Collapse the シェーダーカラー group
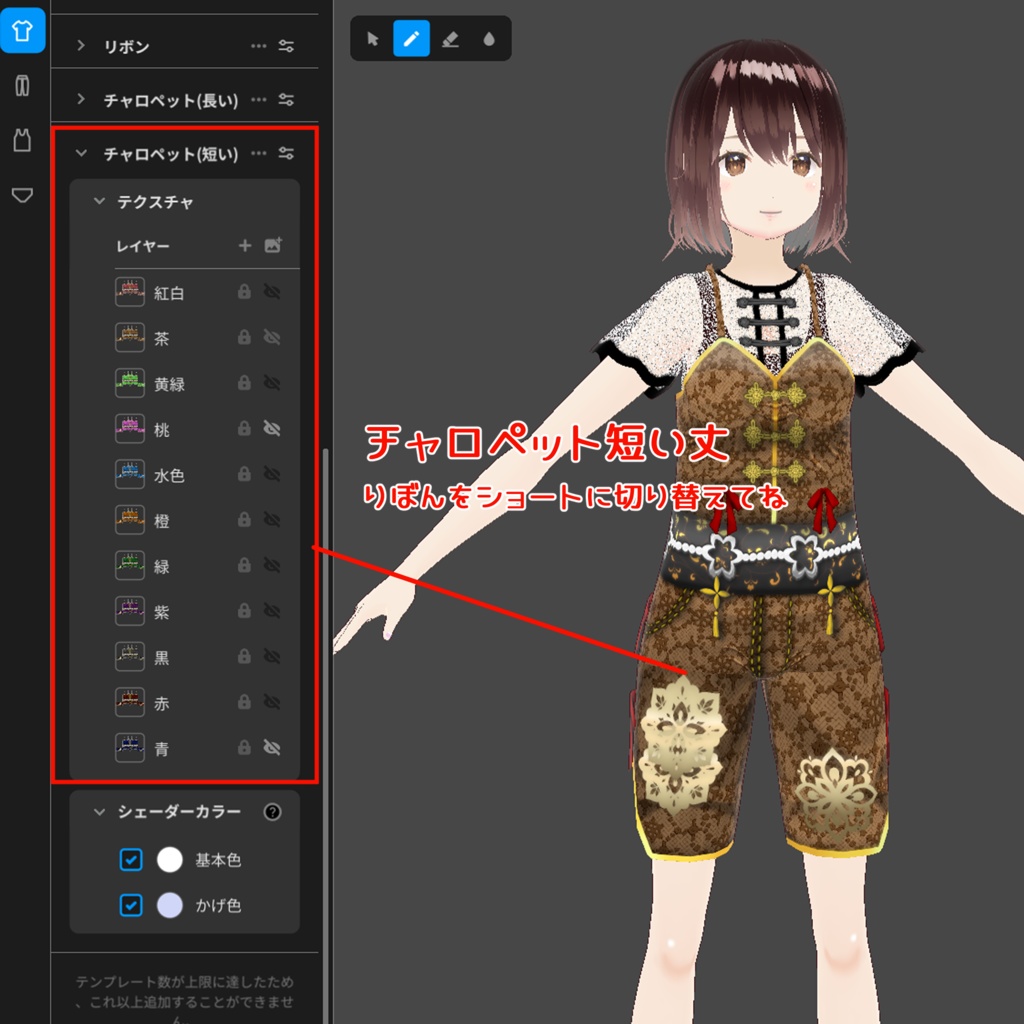1024x1024 pixels. (99, 812)
